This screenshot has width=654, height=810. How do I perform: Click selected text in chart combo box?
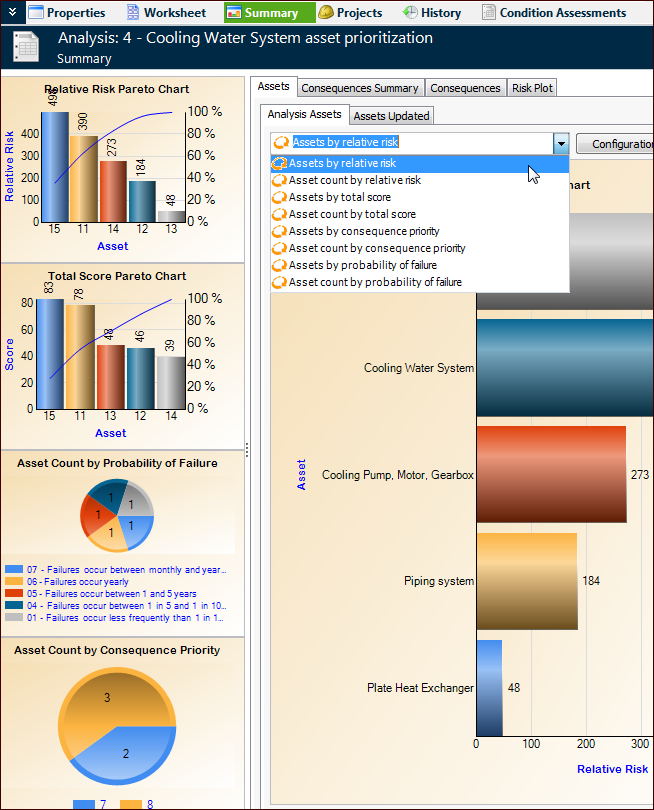coord(346,142)
